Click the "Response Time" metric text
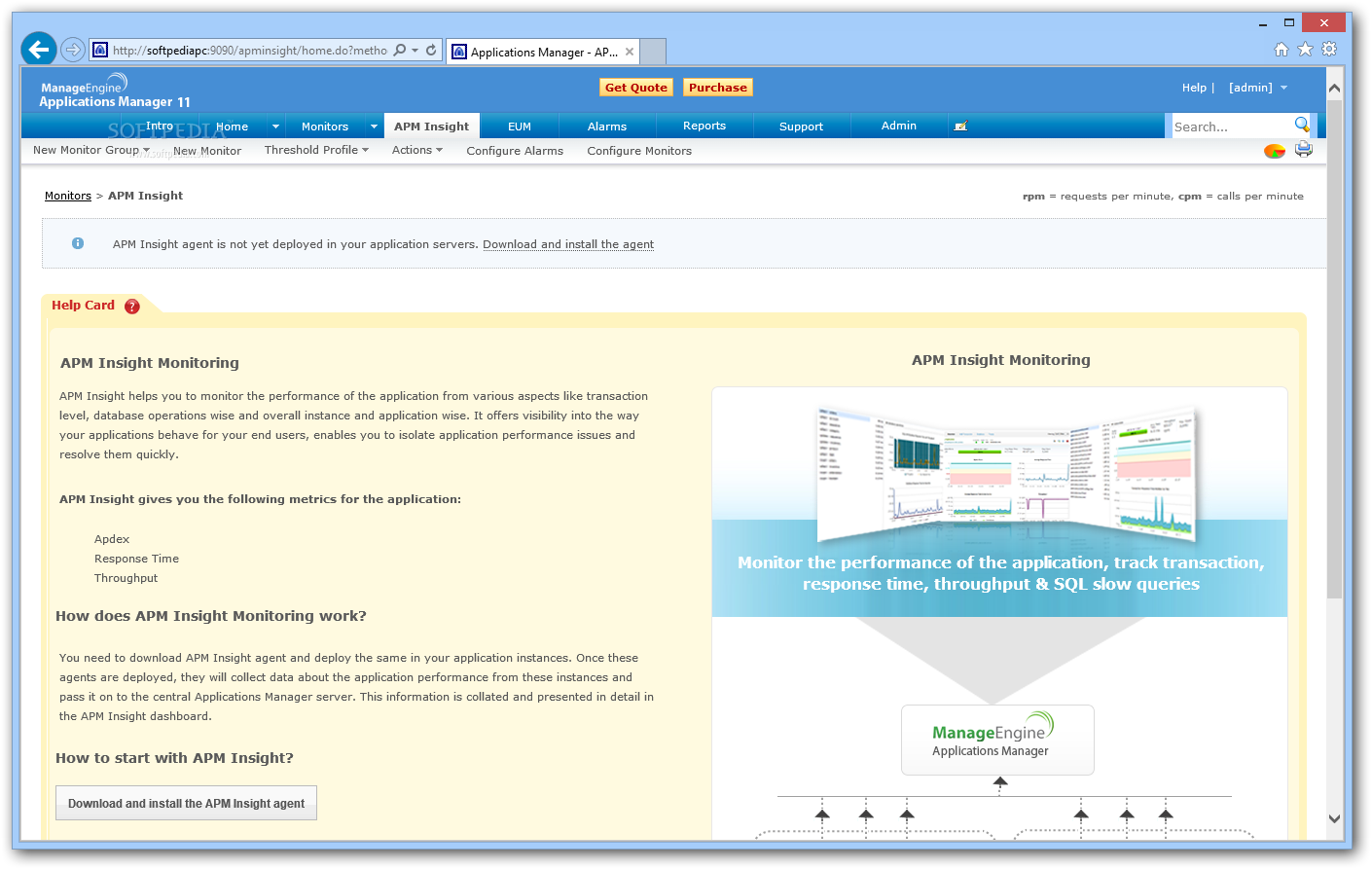 (x=136, y=559)
